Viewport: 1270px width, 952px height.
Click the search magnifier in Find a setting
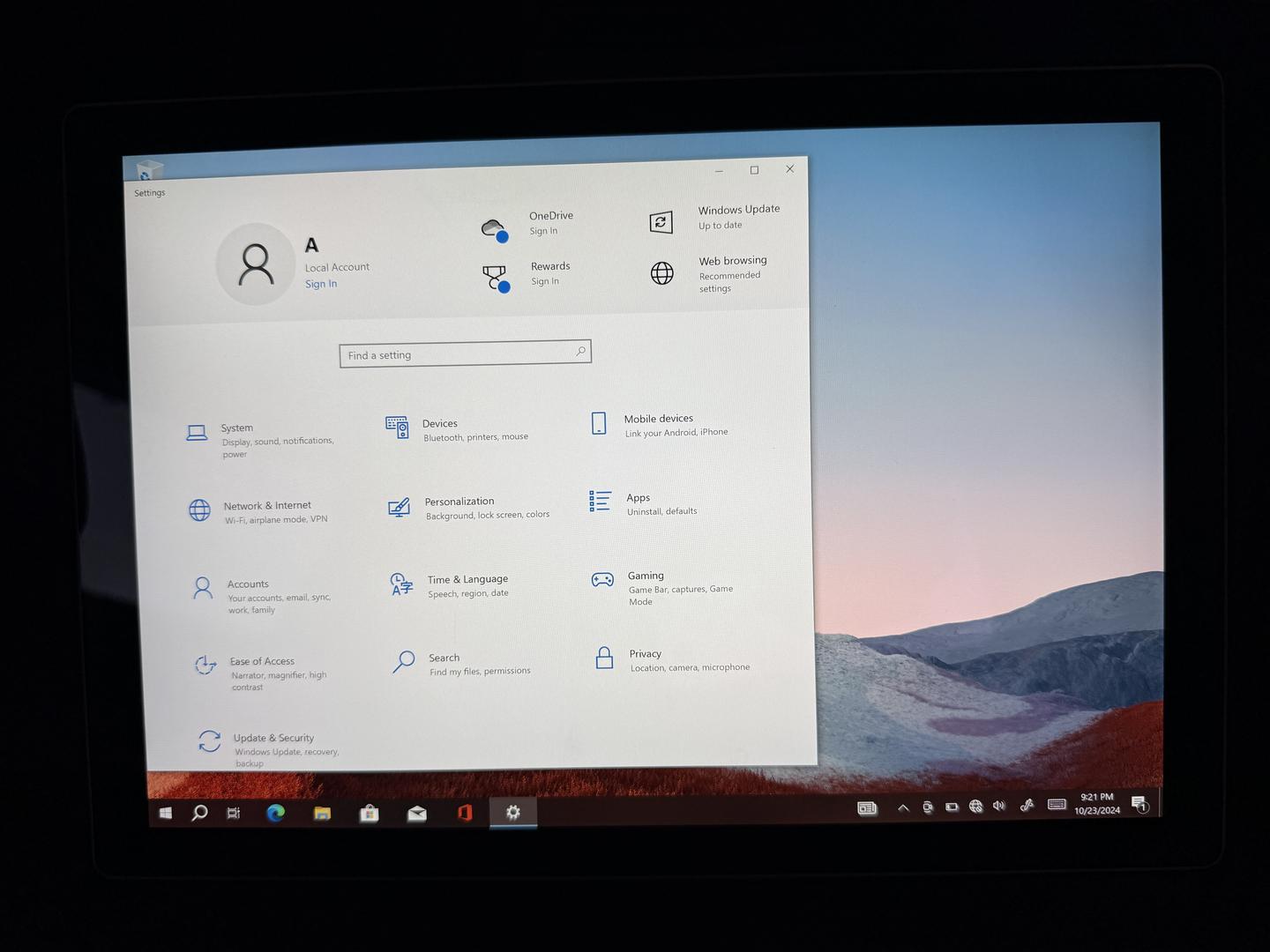tap(580, 351)
